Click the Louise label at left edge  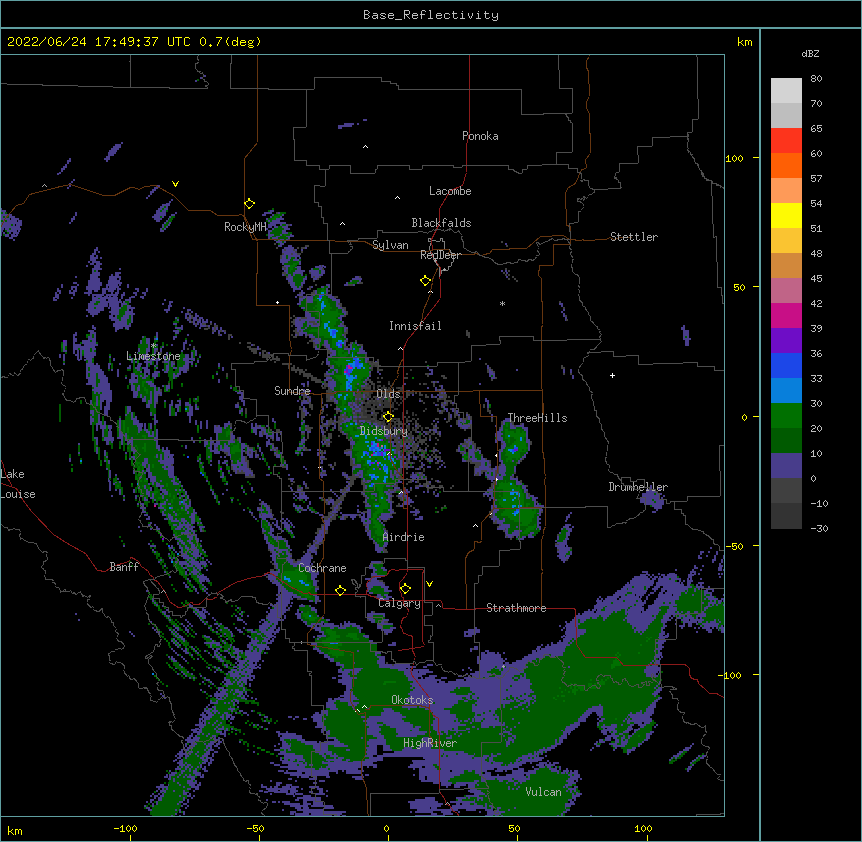[x=18, y=494]
